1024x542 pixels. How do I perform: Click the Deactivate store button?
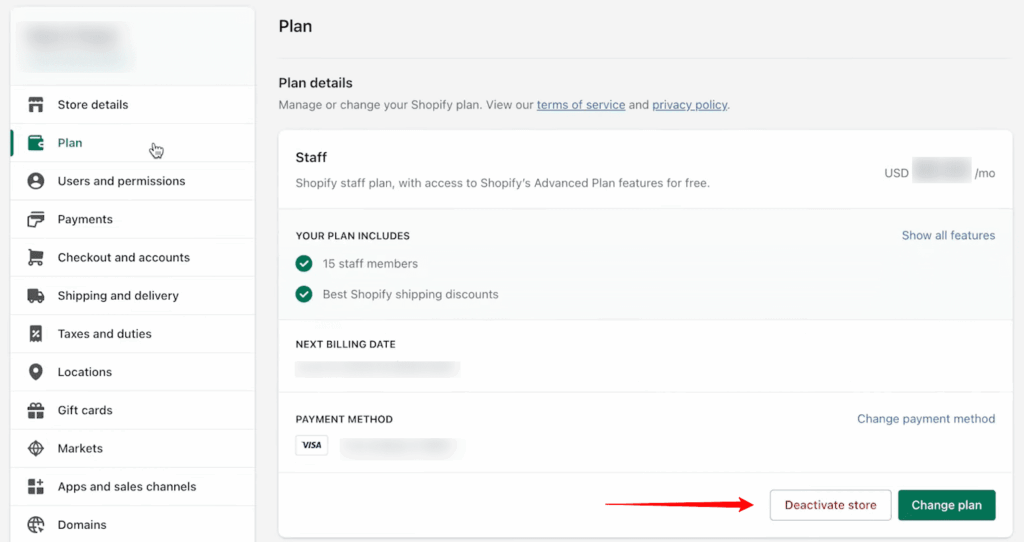point(830,505)
